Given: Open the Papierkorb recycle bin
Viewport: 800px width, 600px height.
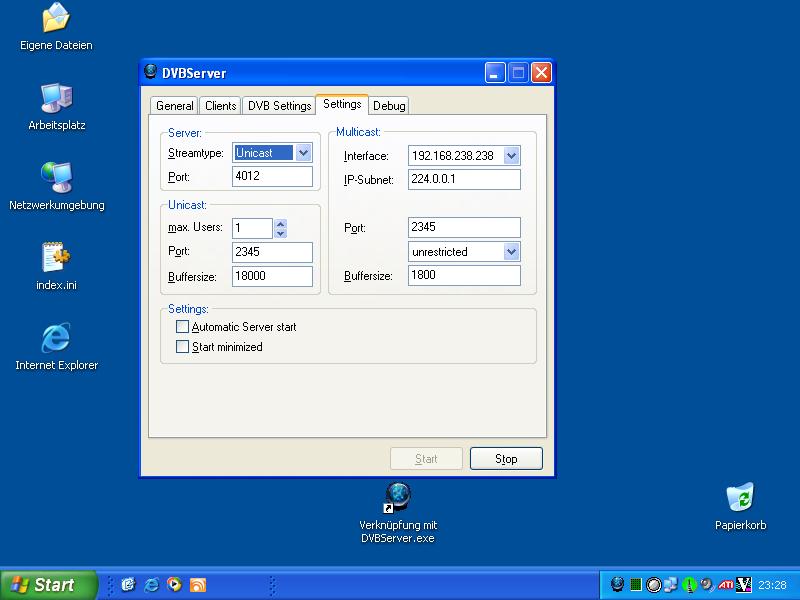Looking at the screenshot, I should tap(740, 497).
